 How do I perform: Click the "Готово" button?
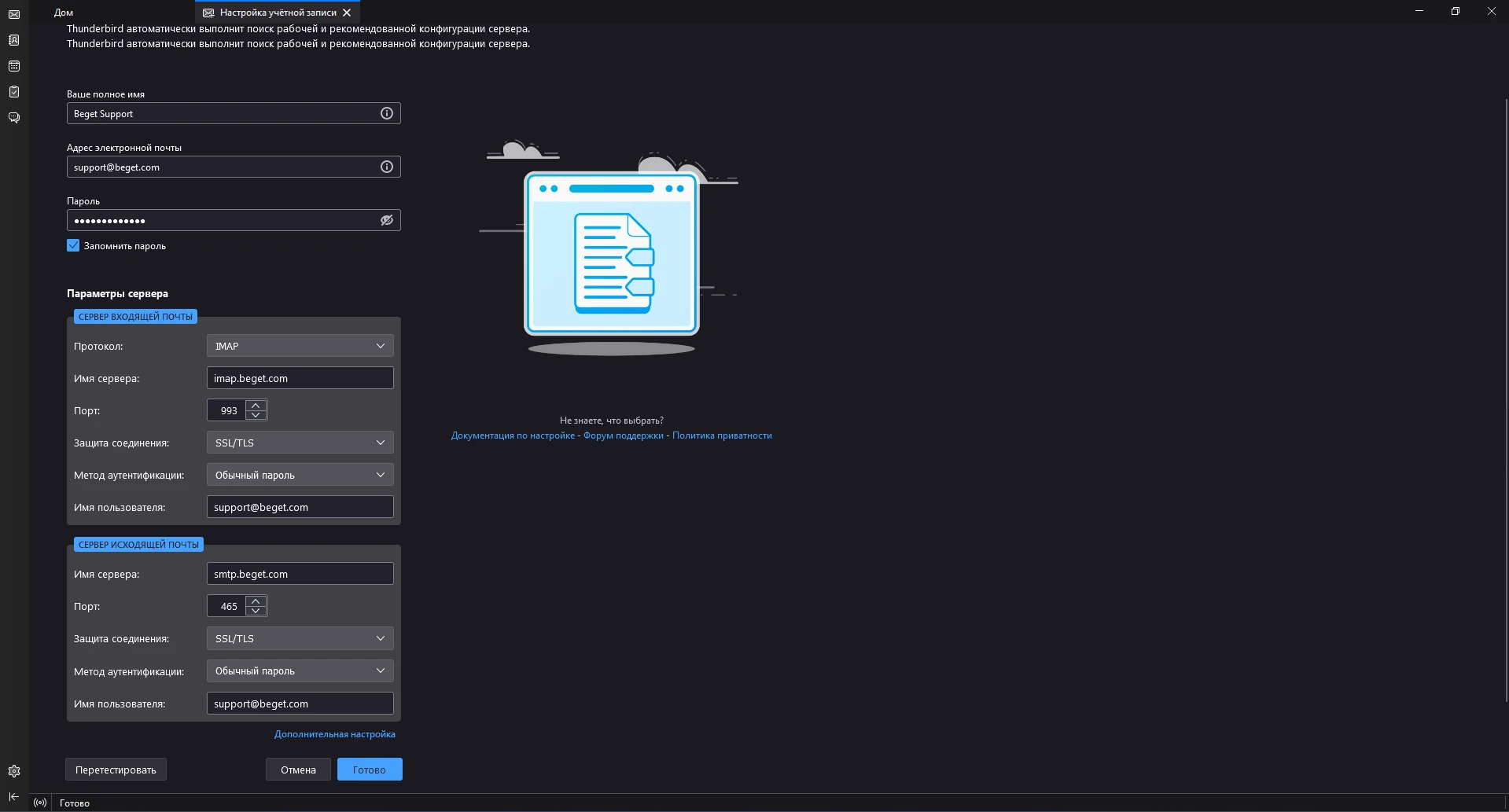tap(370, 770)
